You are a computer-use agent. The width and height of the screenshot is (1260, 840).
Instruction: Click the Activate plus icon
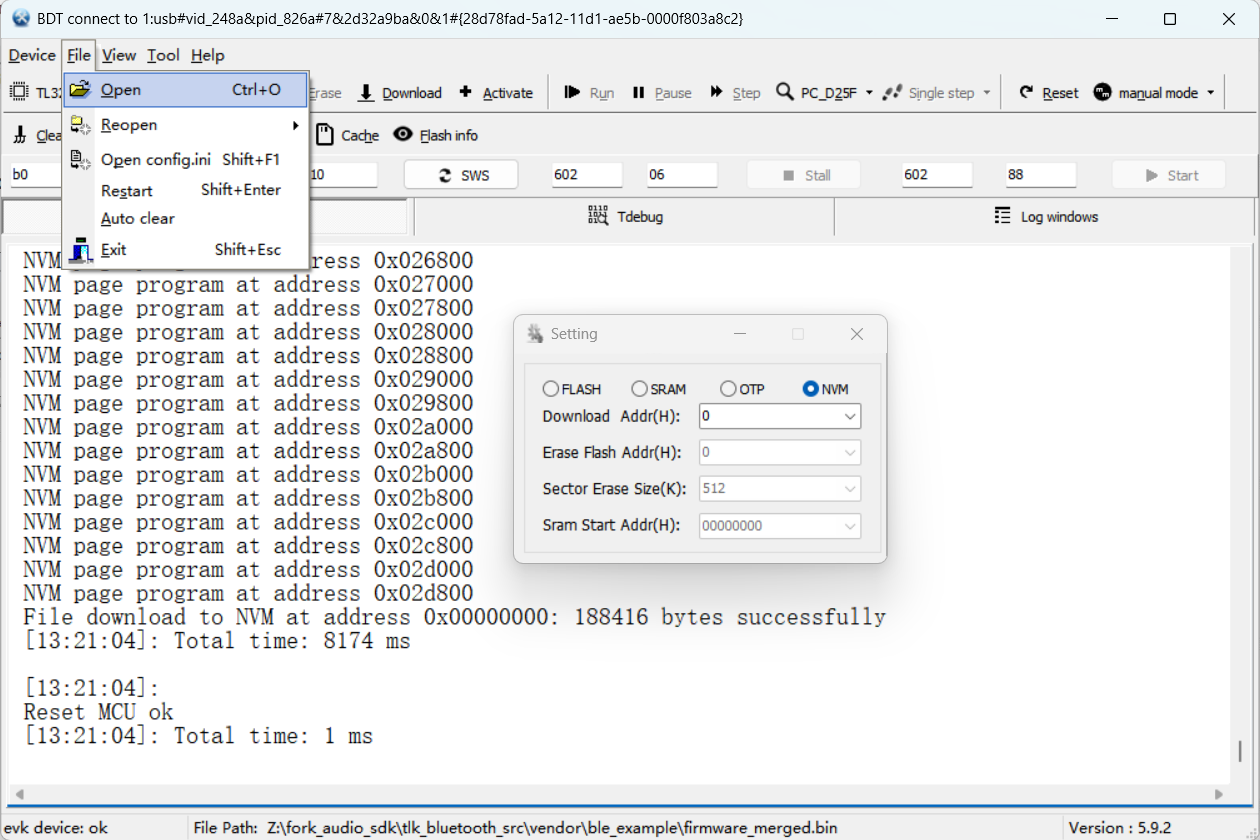(465, 92)
